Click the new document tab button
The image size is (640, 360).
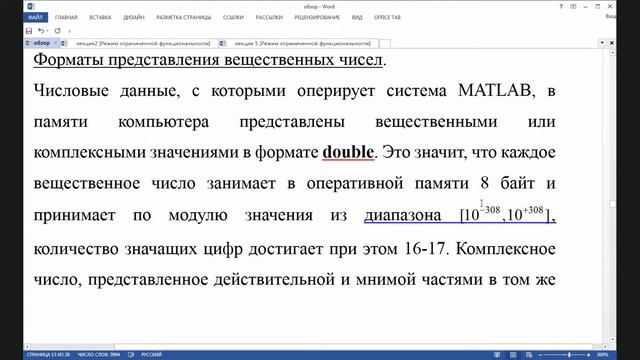[385, 43]
